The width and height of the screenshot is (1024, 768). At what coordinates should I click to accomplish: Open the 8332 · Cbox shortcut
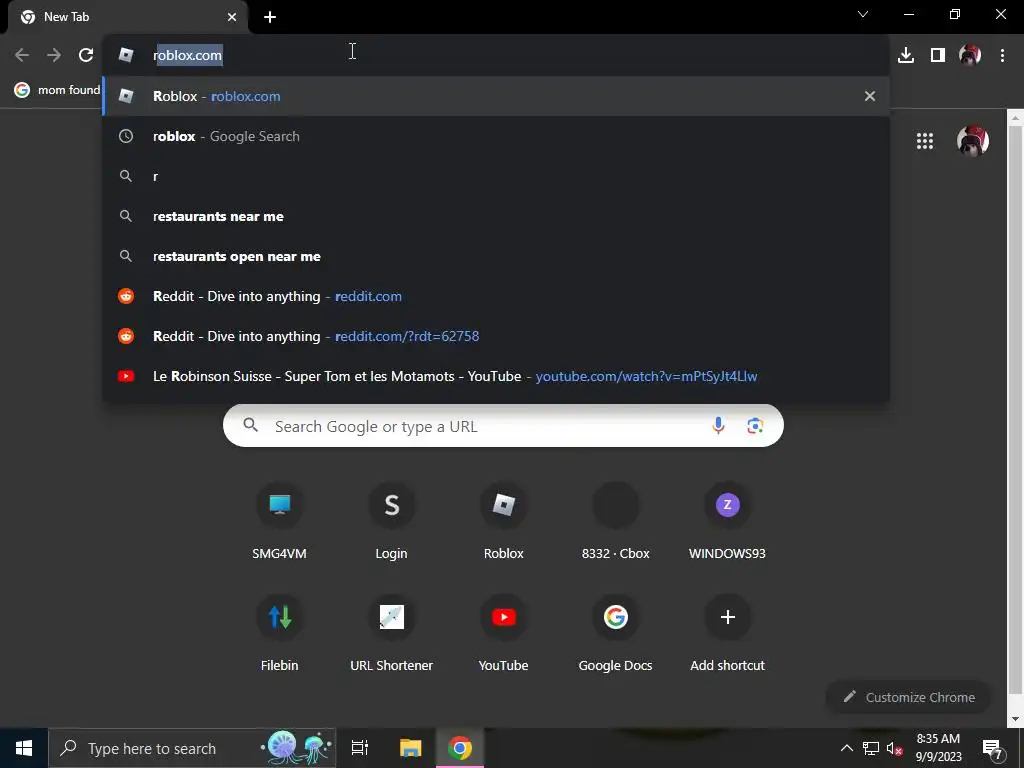coord(615,522)
